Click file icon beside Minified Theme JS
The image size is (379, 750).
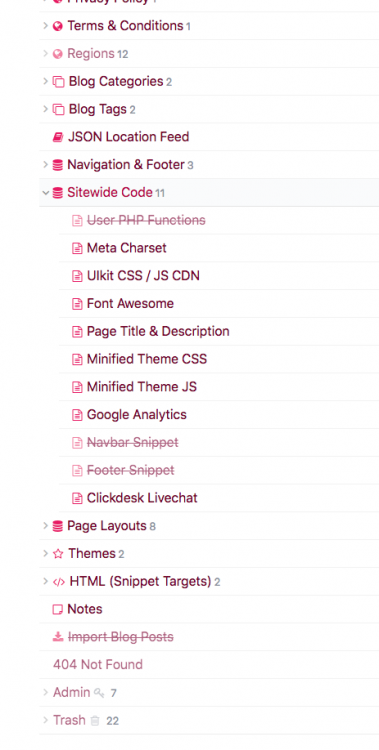click(x=77, y=387)
